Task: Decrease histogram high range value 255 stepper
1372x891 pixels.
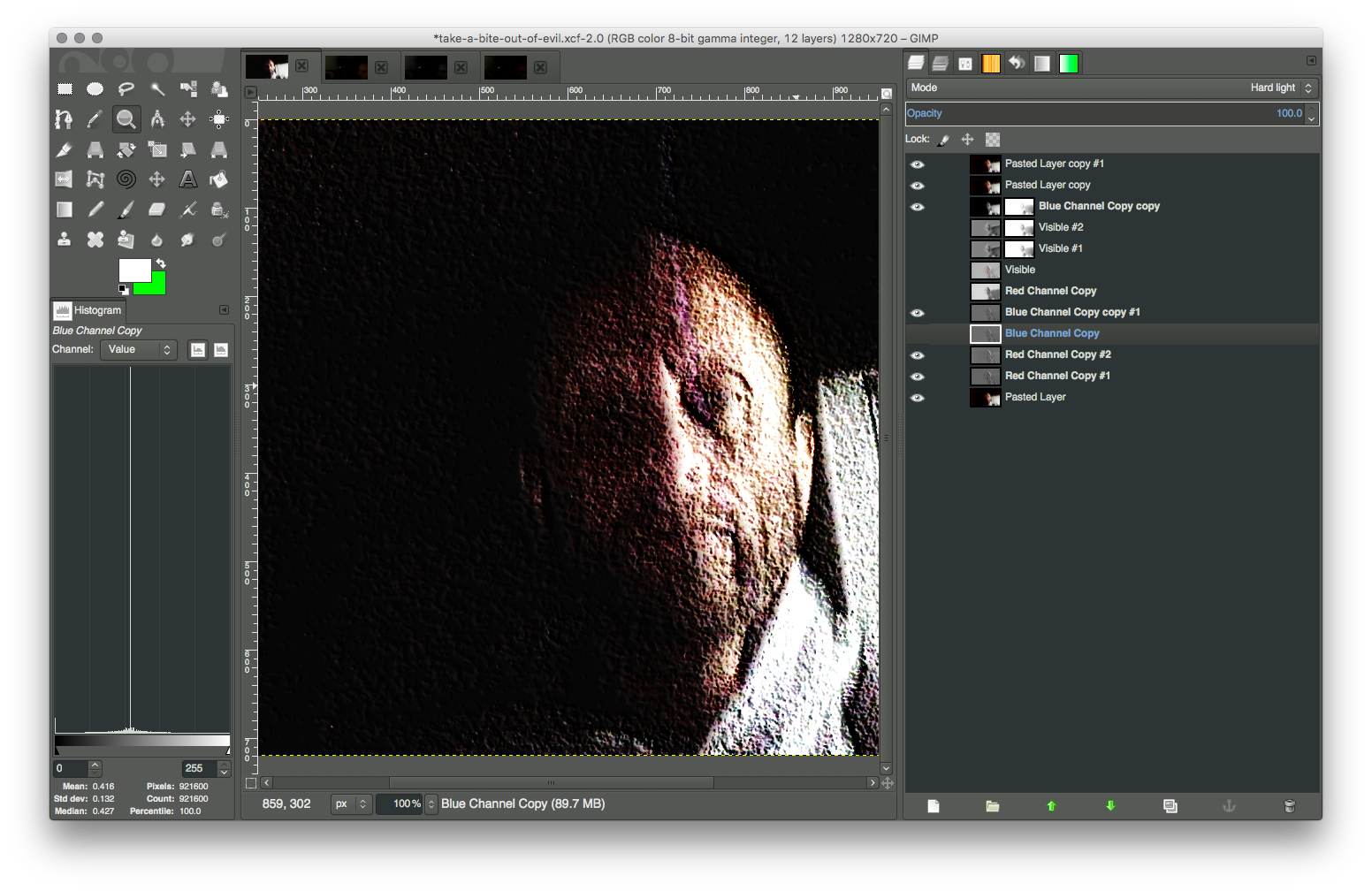Action: [x=225, y=773]
